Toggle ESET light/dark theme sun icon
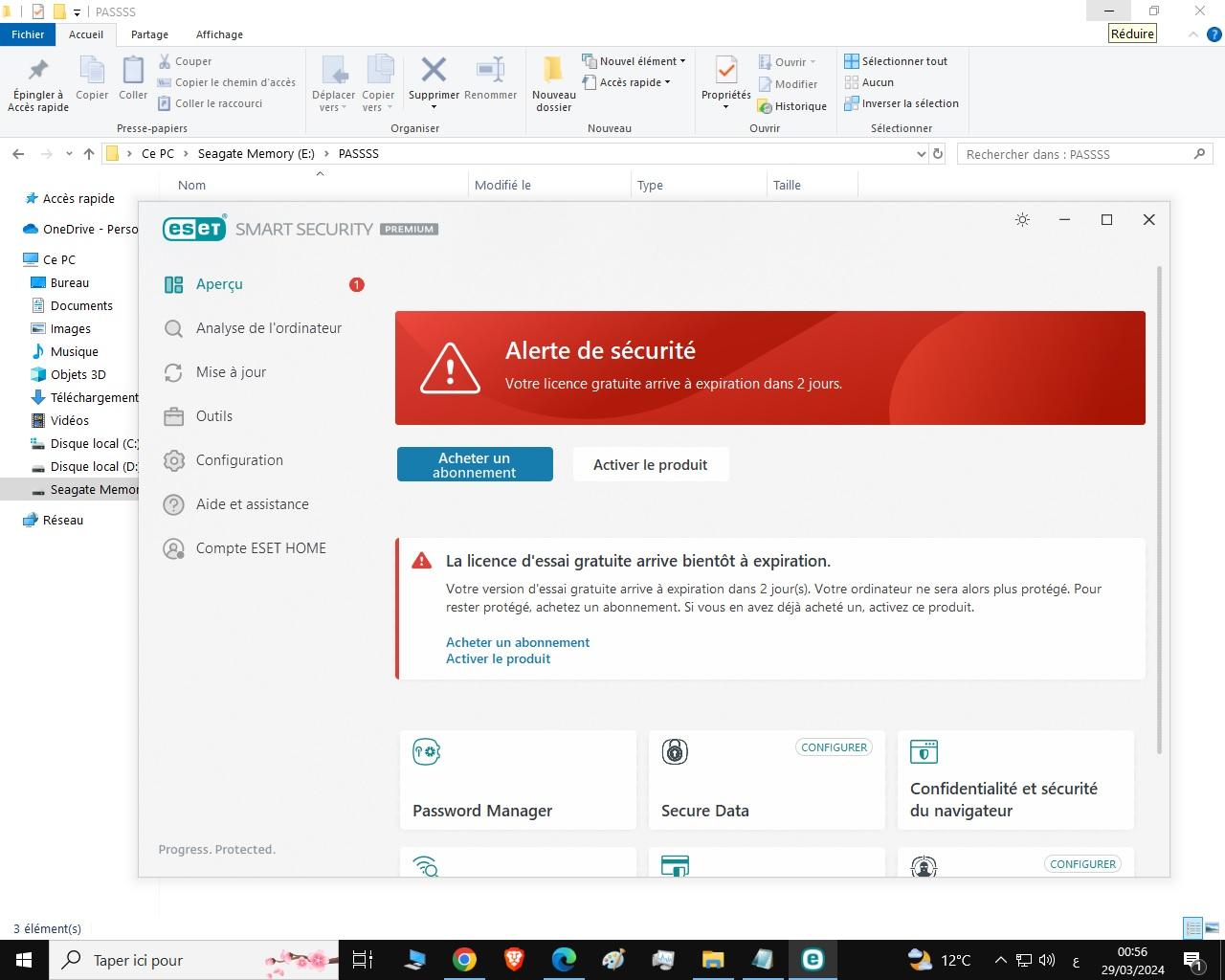1225x980 pixels. (x=1022, y=220)
